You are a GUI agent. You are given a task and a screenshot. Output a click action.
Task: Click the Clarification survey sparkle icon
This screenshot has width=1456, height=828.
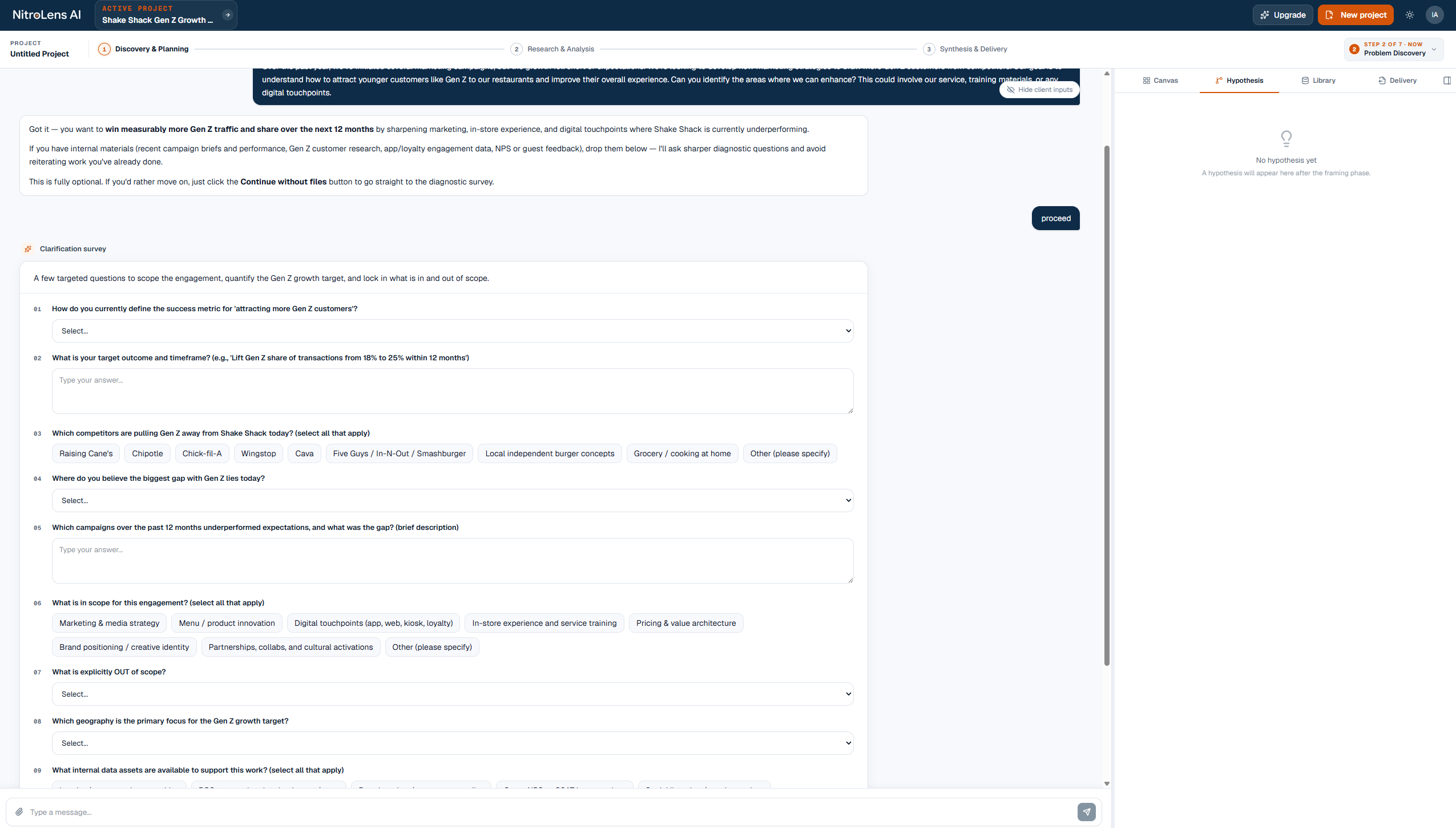[x=27, y=249]
